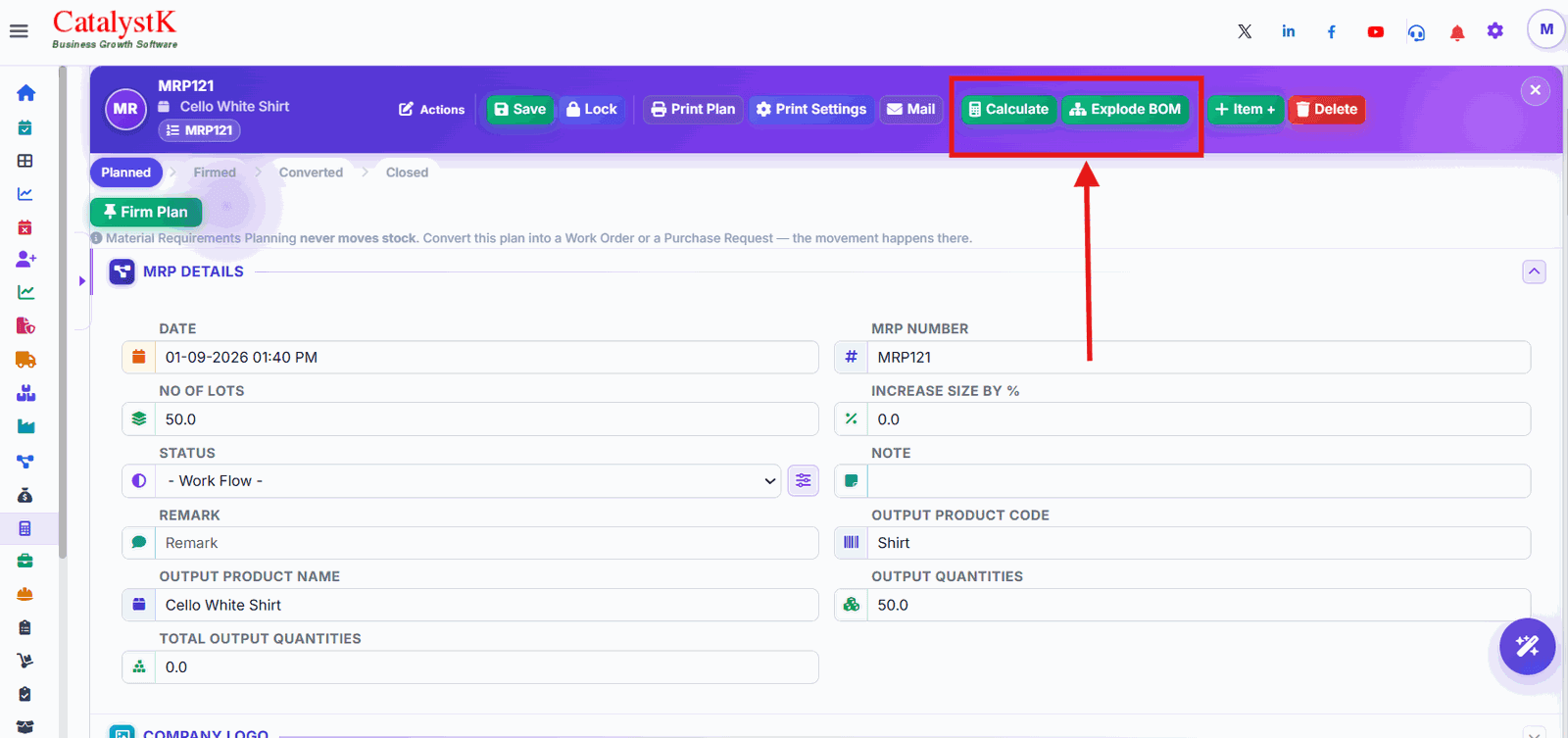Collapse the MRP Details section
Viewport: 1568px width, 738px height.
pyautogui.click(x=1535, y=271)
